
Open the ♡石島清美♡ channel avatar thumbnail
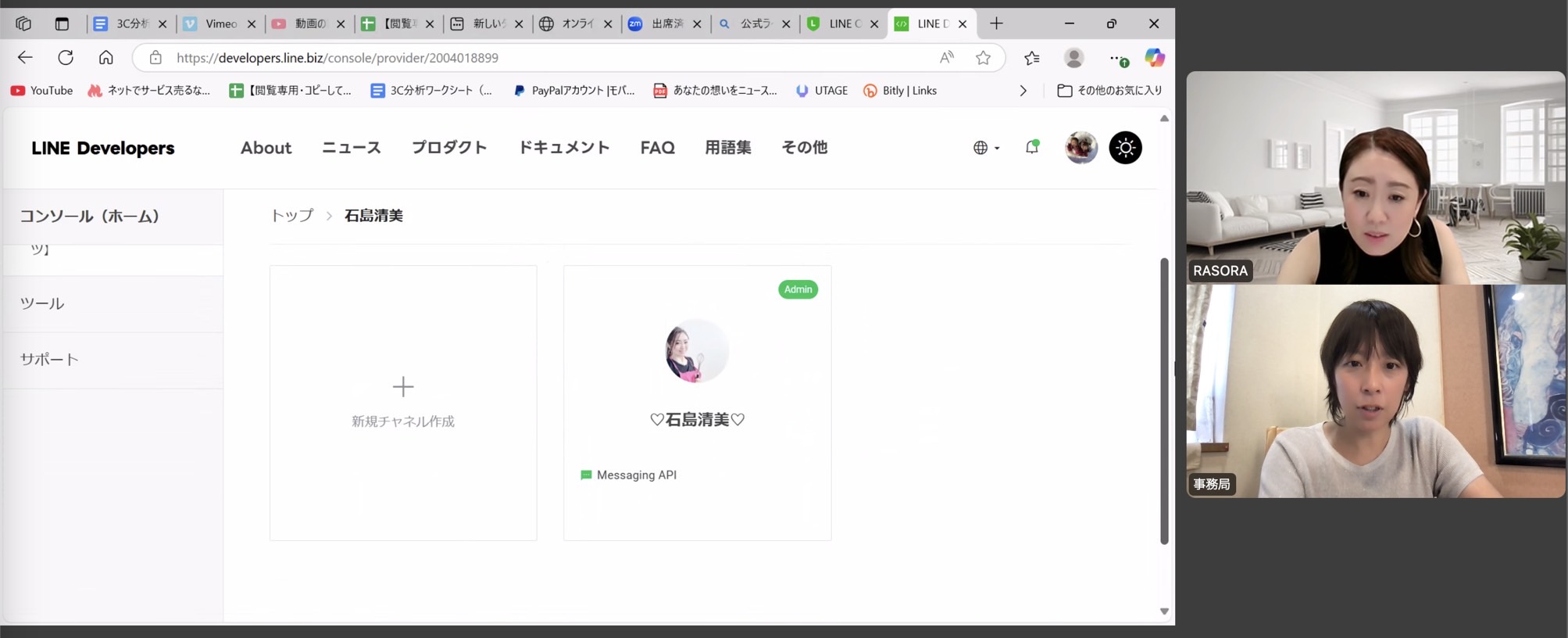pyautogui.click(x=697, y=351)
